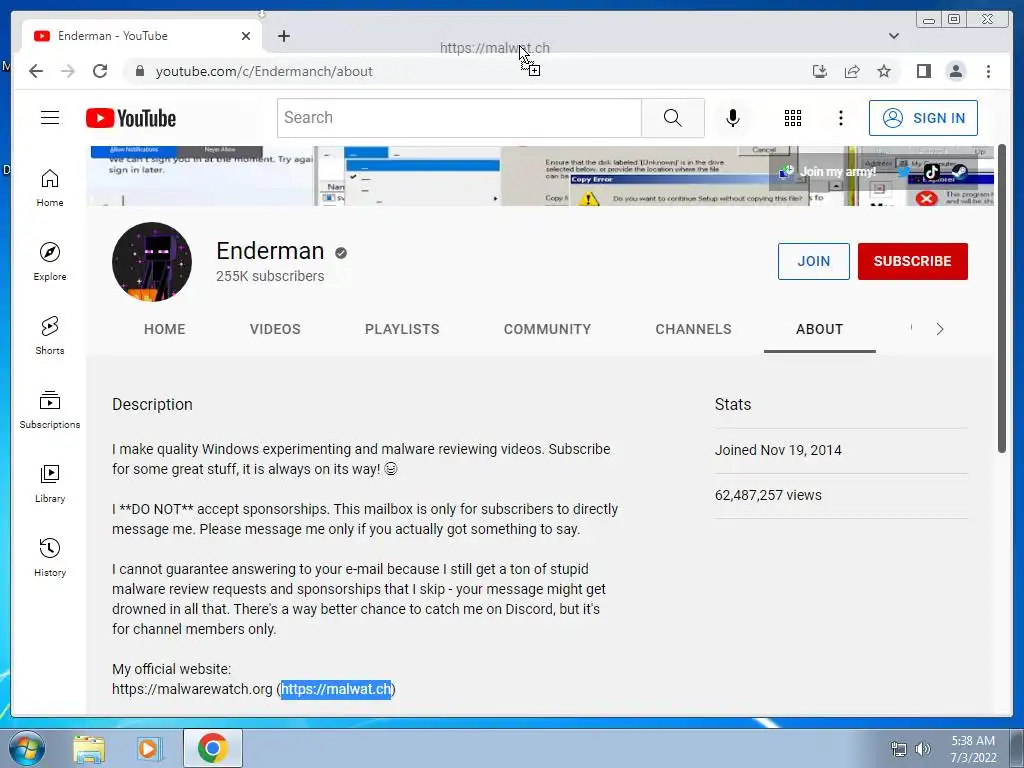
Task: Open Windows Media Player from taskbar
Action: (x=149, y=749)
